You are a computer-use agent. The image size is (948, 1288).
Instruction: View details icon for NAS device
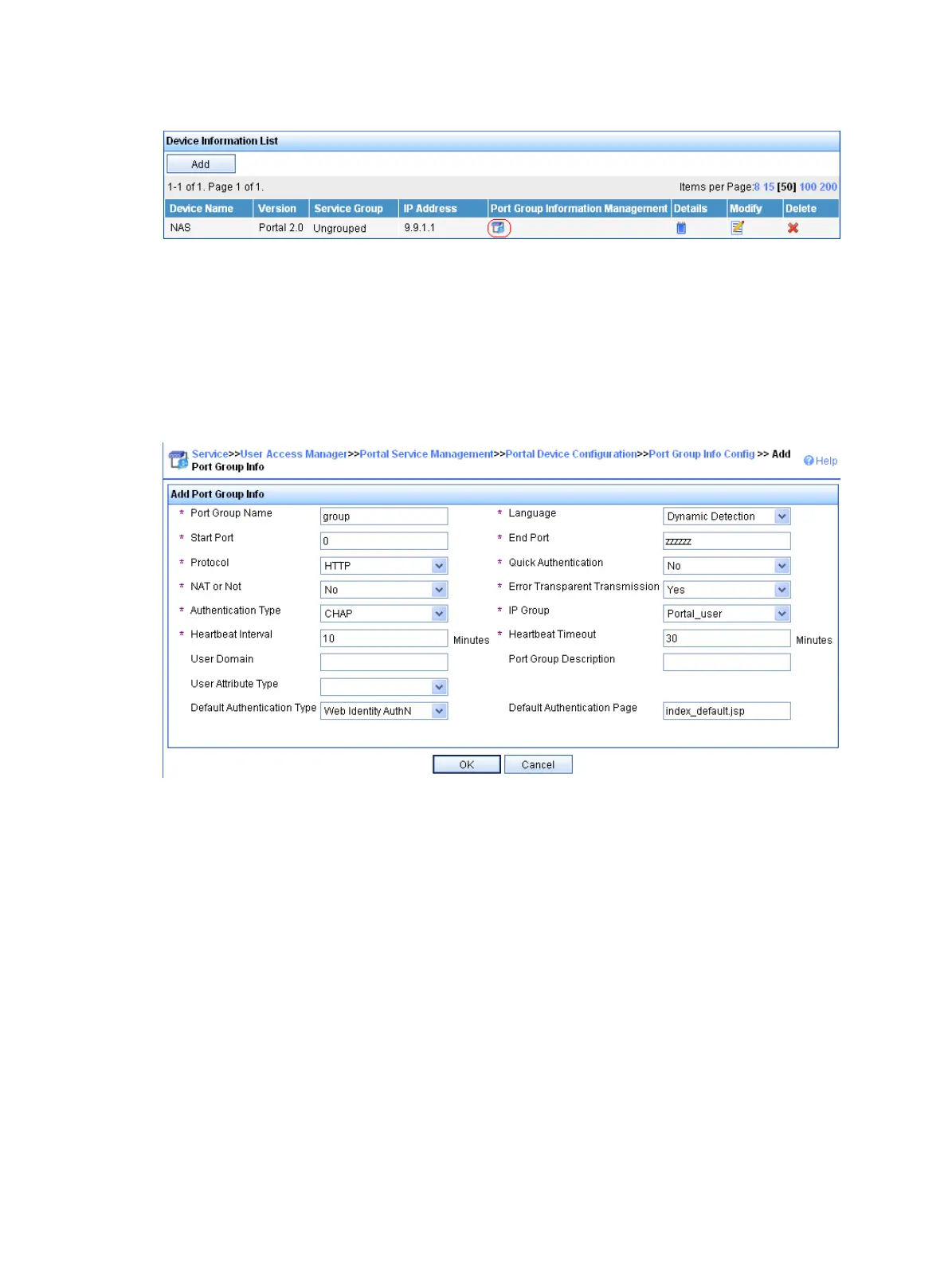click(681, 228)
